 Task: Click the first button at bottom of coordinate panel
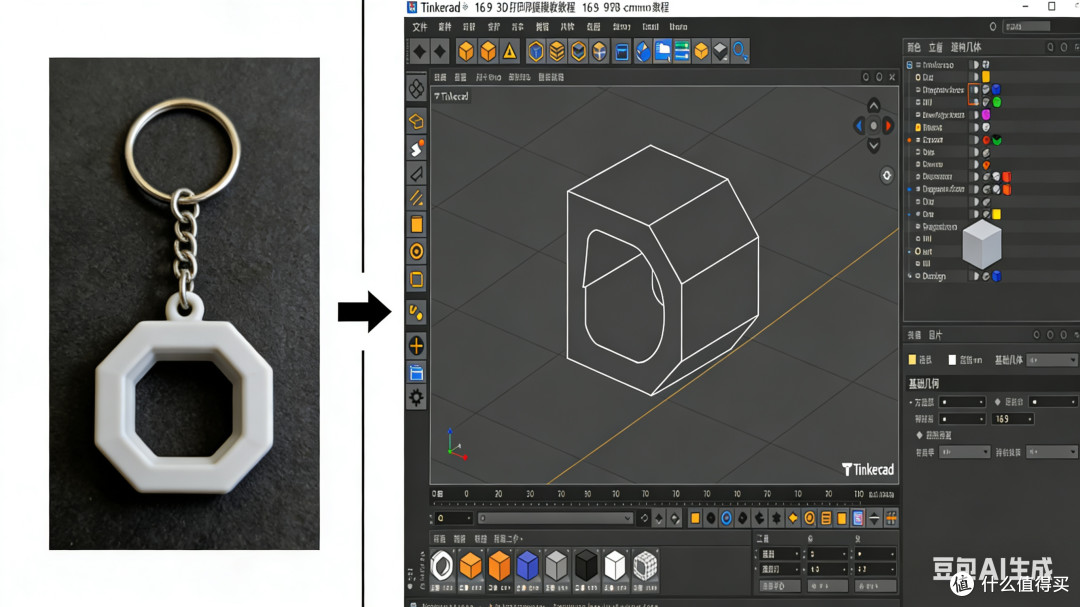pos(780,586)
